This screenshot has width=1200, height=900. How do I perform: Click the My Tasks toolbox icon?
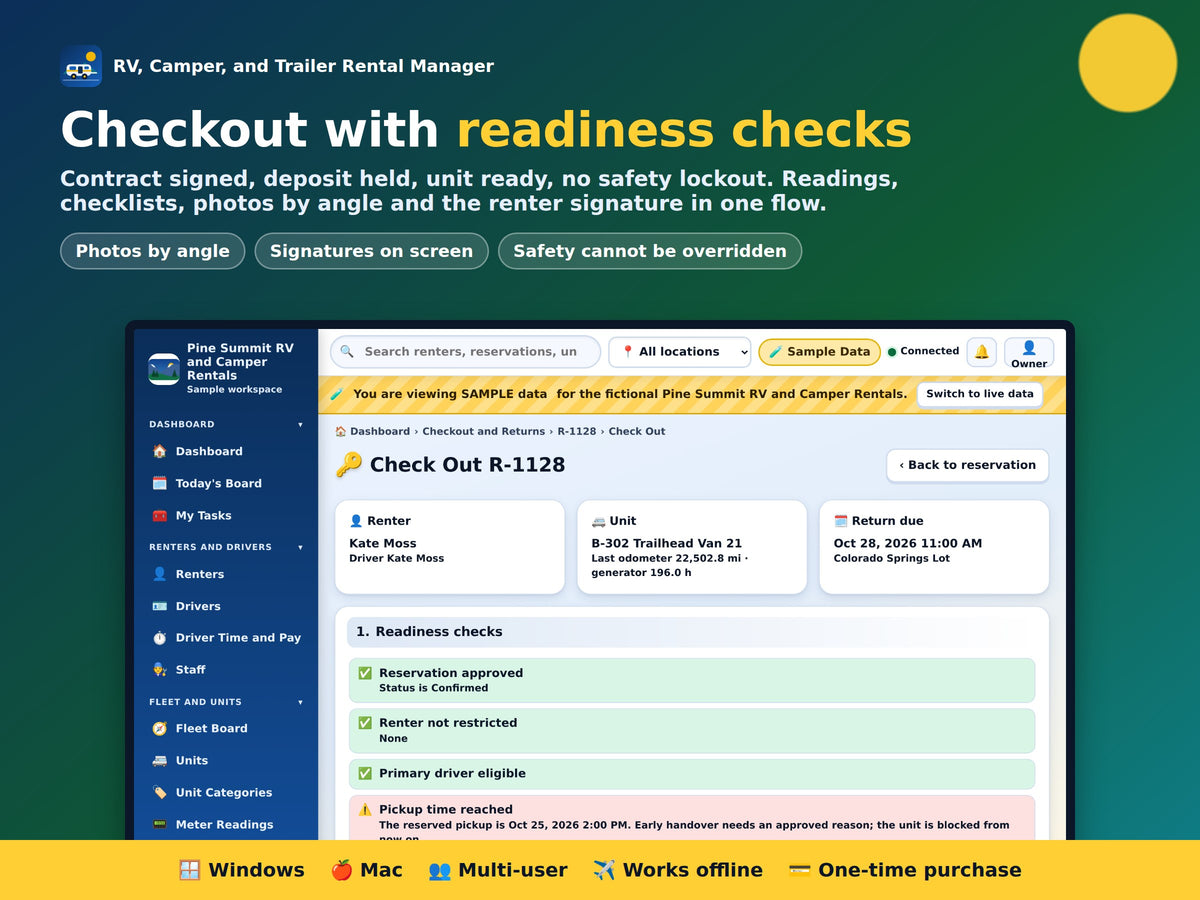(159, 515)
